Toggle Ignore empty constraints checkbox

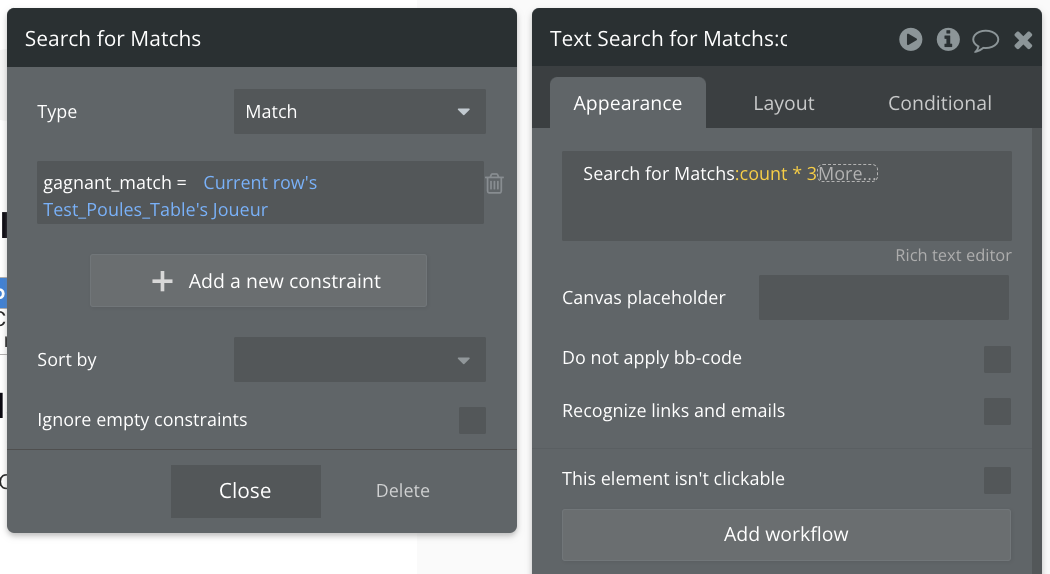click(472, 420)
